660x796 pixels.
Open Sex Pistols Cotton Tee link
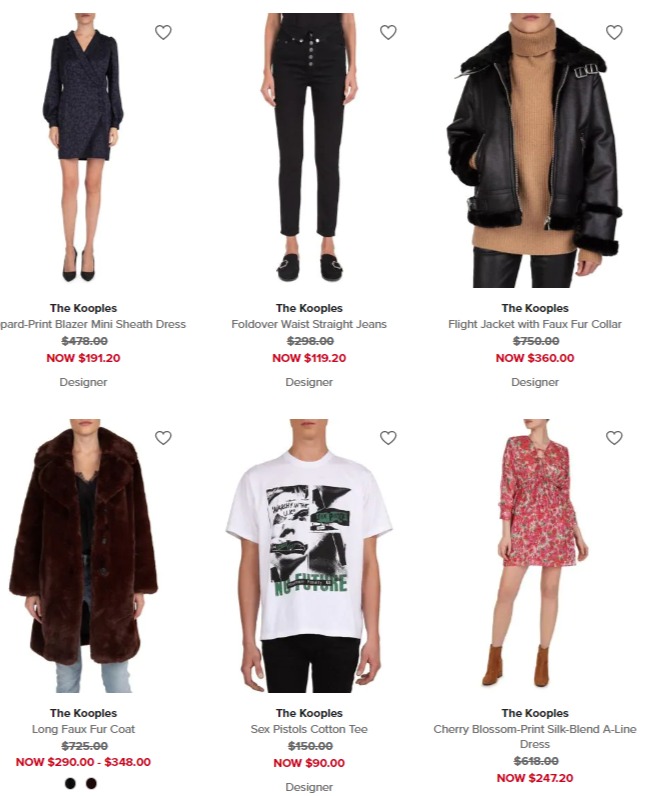point(309,729)
